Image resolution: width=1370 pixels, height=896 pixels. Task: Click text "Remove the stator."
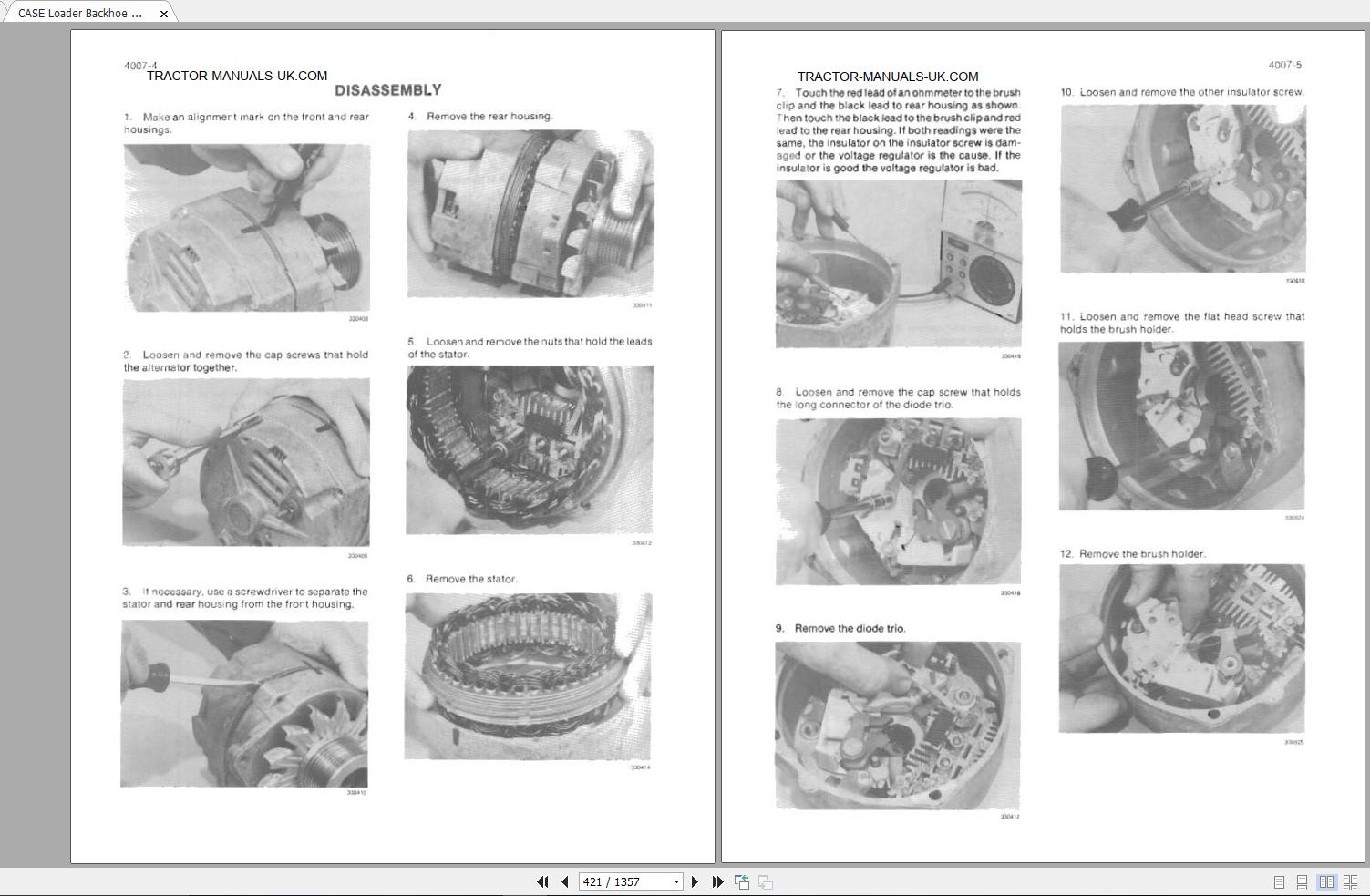click(472, 579)
